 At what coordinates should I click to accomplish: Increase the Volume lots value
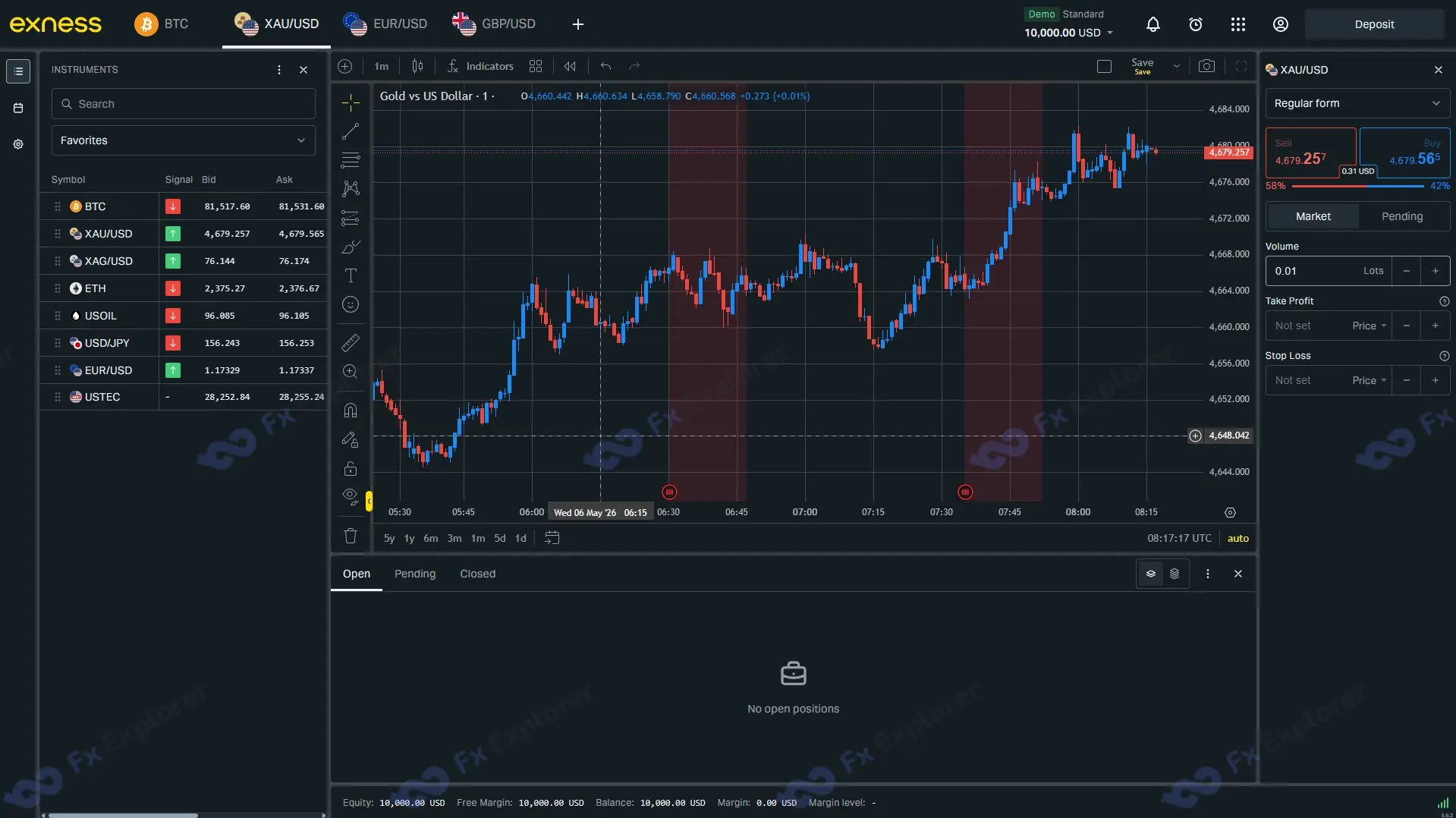1435,271
